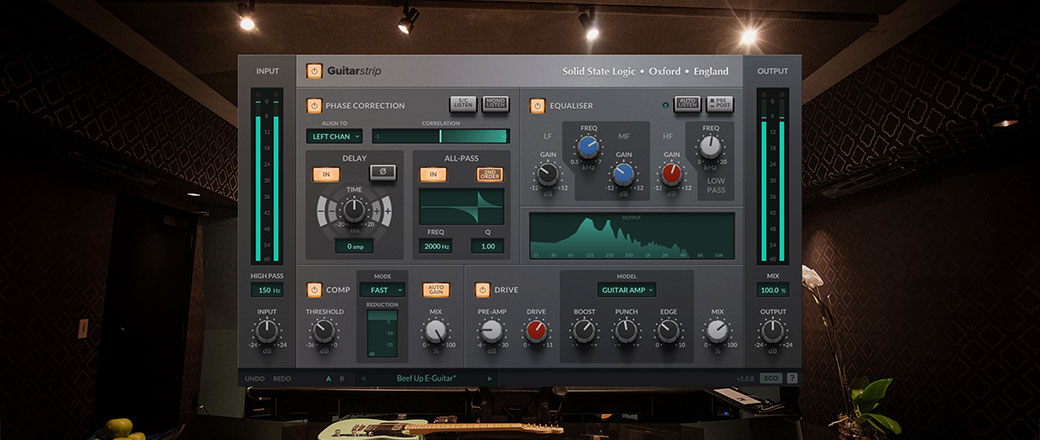This screenshot has width=1040, height=440.
Task: Open the help question mark button
Action: (x=792, y=378)
